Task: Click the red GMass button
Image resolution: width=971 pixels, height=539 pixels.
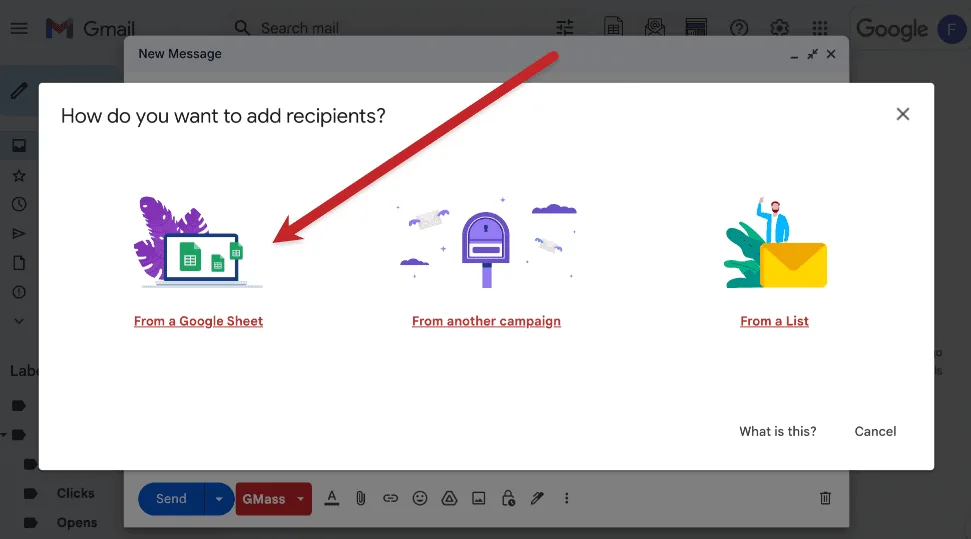Action: 264,498
